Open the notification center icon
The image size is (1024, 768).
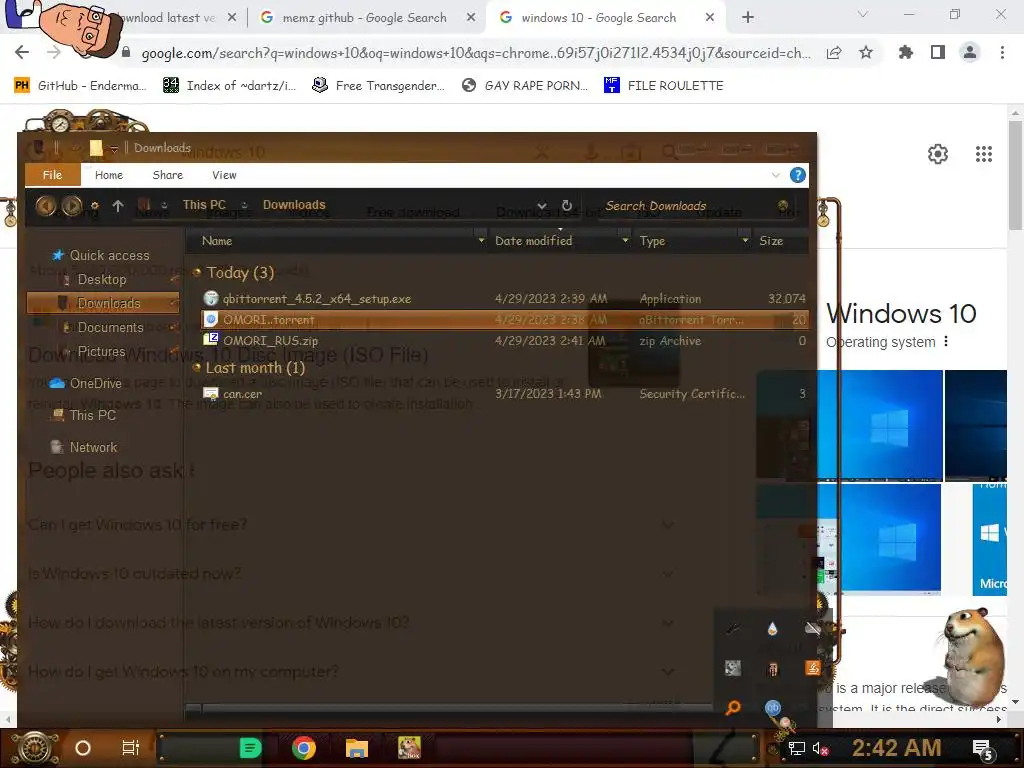point(983,750)
